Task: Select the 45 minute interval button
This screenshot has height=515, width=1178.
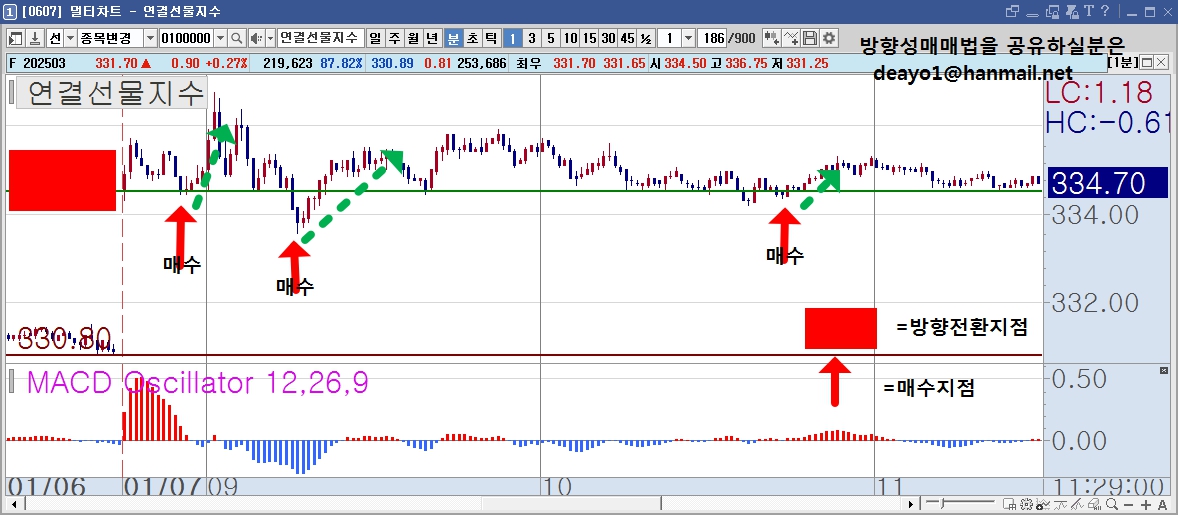Action: 627,38
